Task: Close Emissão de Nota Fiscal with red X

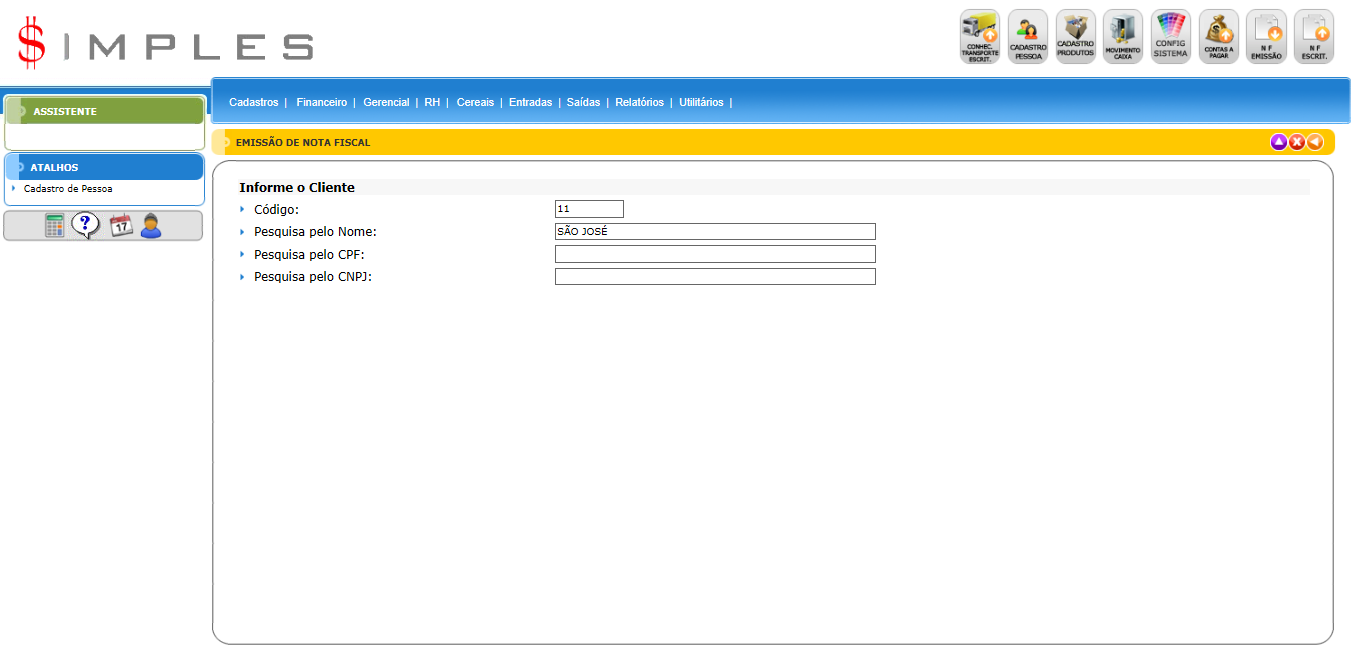Action: tap(1296, 142)
